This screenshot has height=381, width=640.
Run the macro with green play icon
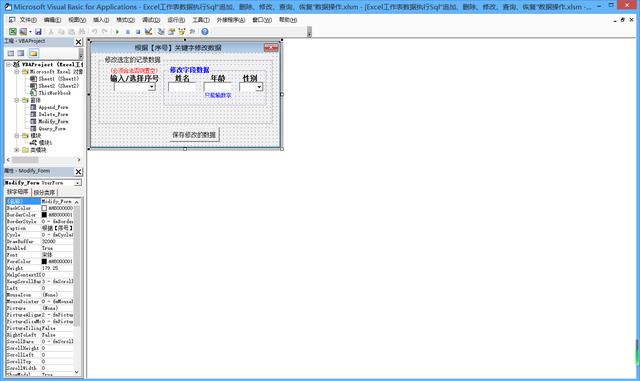click(x=118, y=31)
